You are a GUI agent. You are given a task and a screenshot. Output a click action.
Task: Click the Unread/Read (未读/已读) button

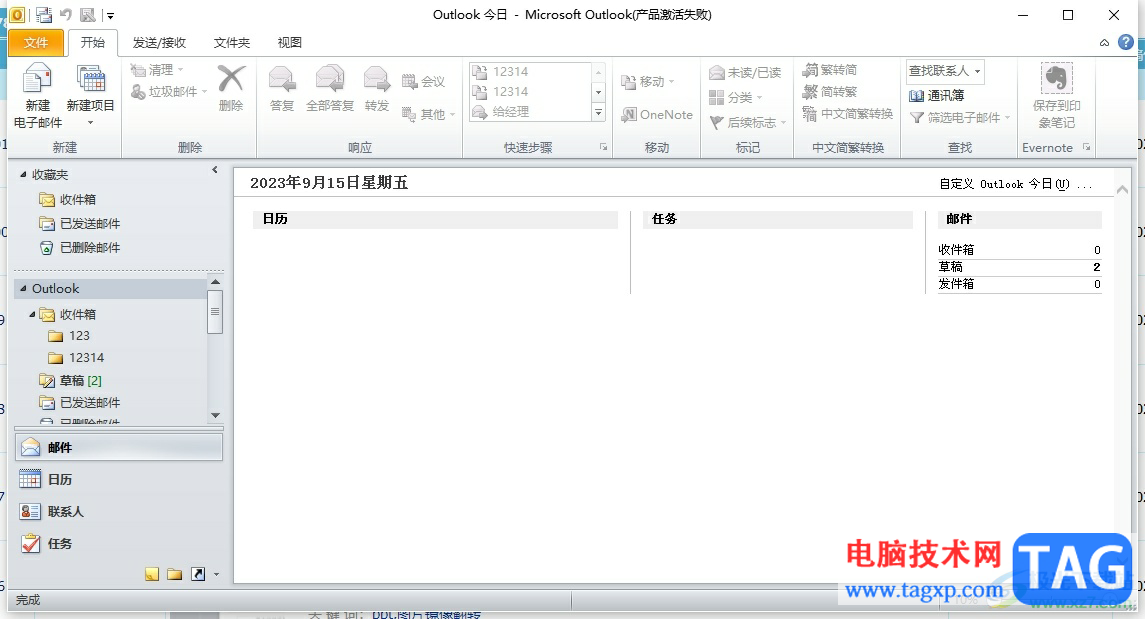pyautogui.click(x=746, y=72)
